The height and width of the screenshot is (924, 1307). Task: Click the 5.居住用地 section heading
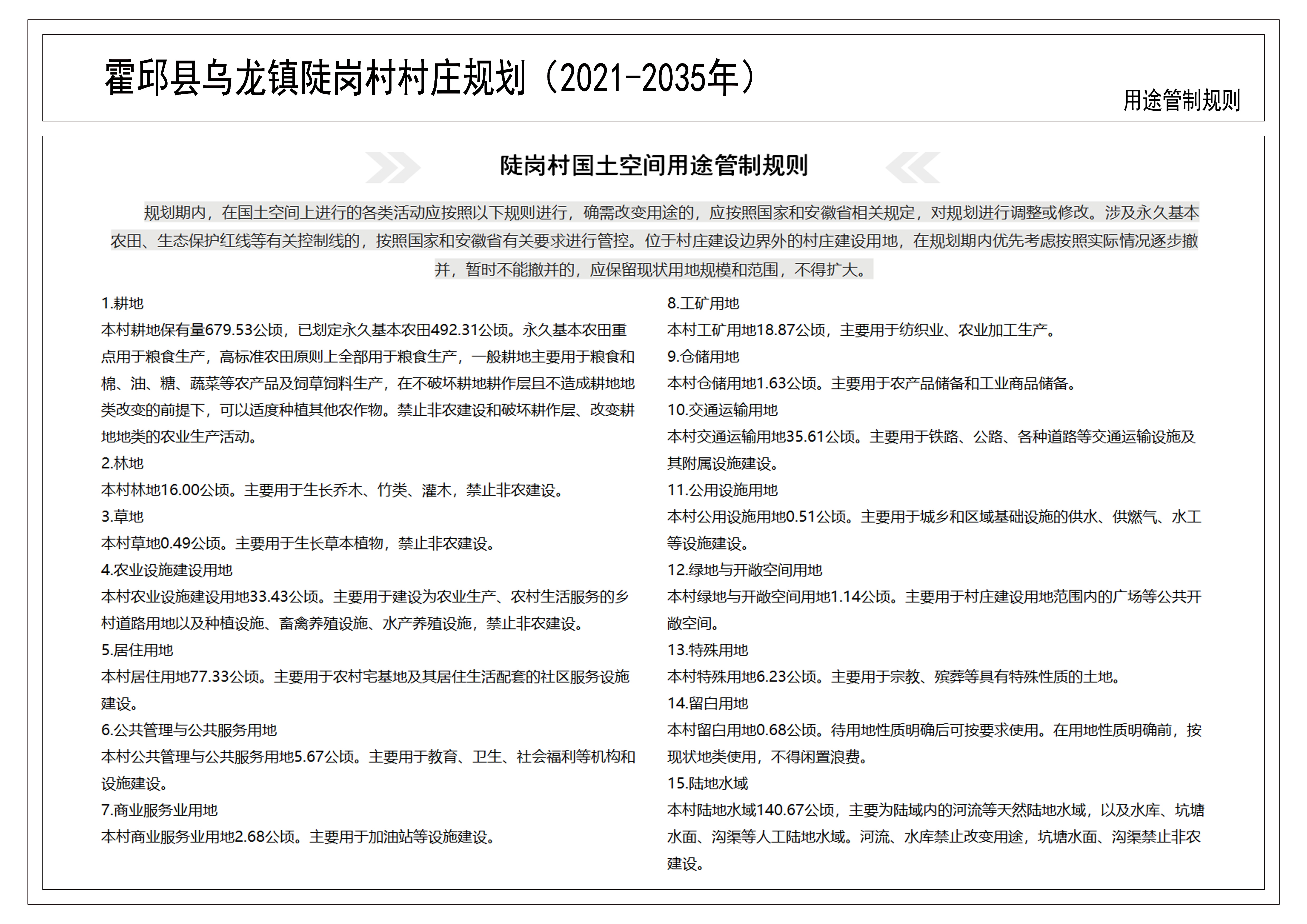click(137, 650)
